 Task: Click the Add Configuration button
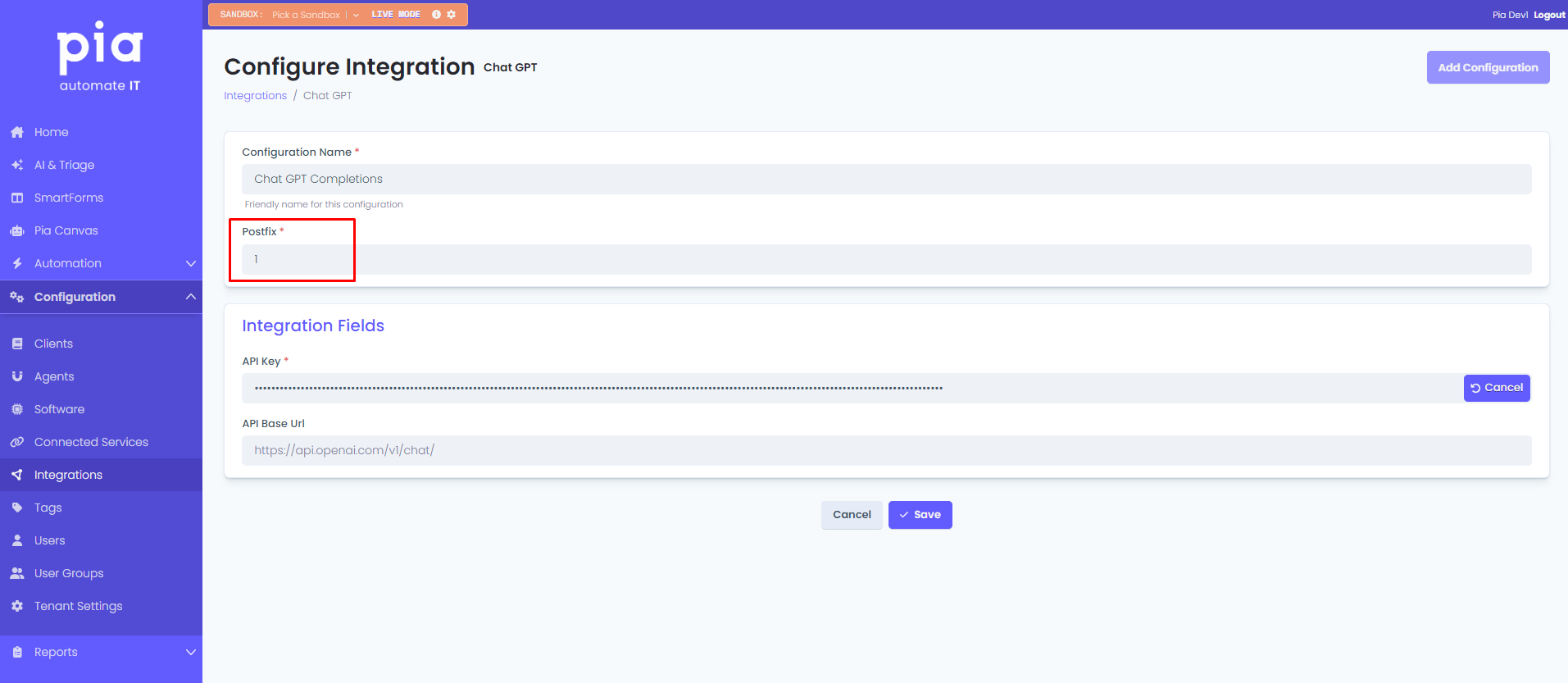(1488, 67)
